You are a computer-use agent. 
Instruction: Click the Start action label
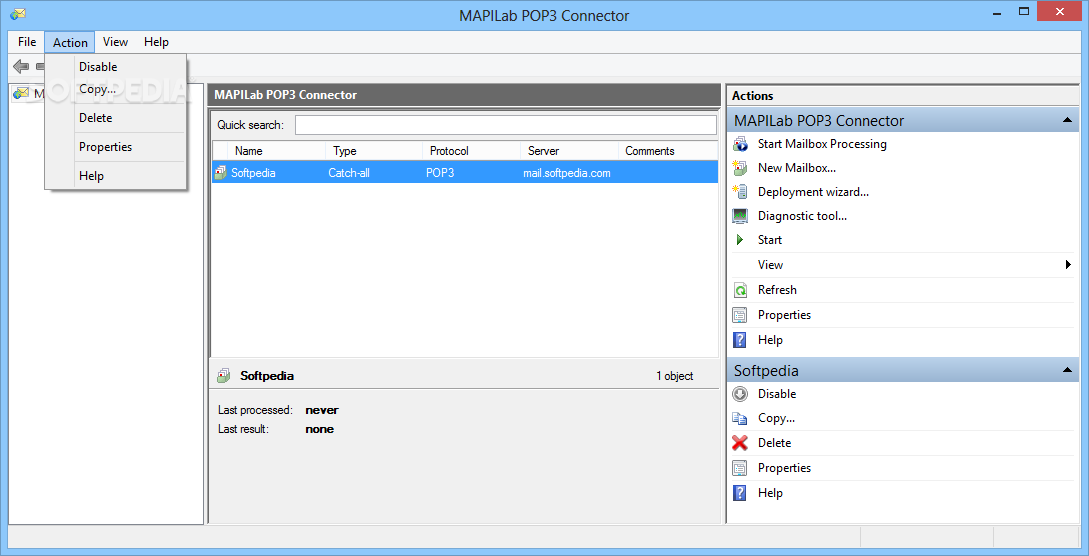point(770,239)
